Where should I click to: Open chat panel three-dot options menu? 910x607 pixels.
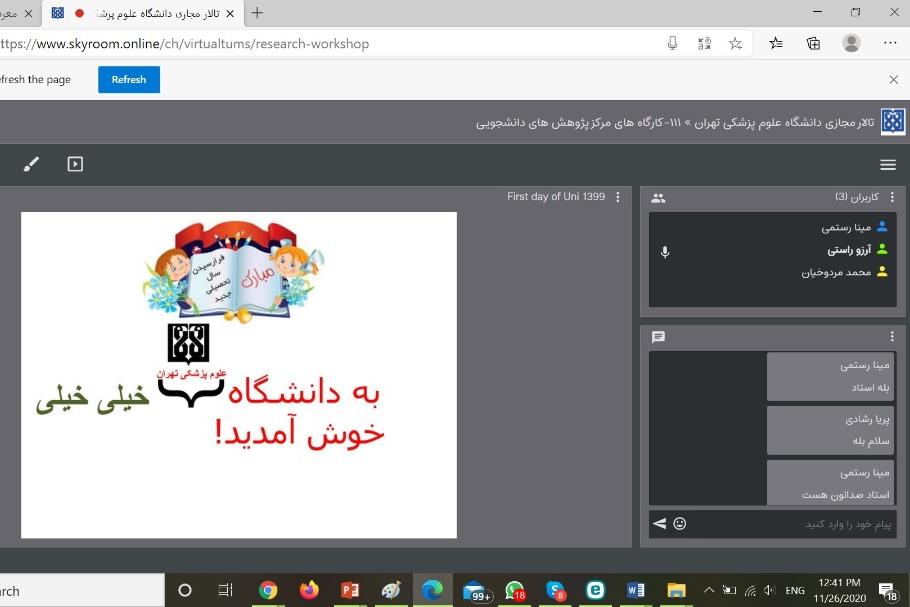(892, 337)
